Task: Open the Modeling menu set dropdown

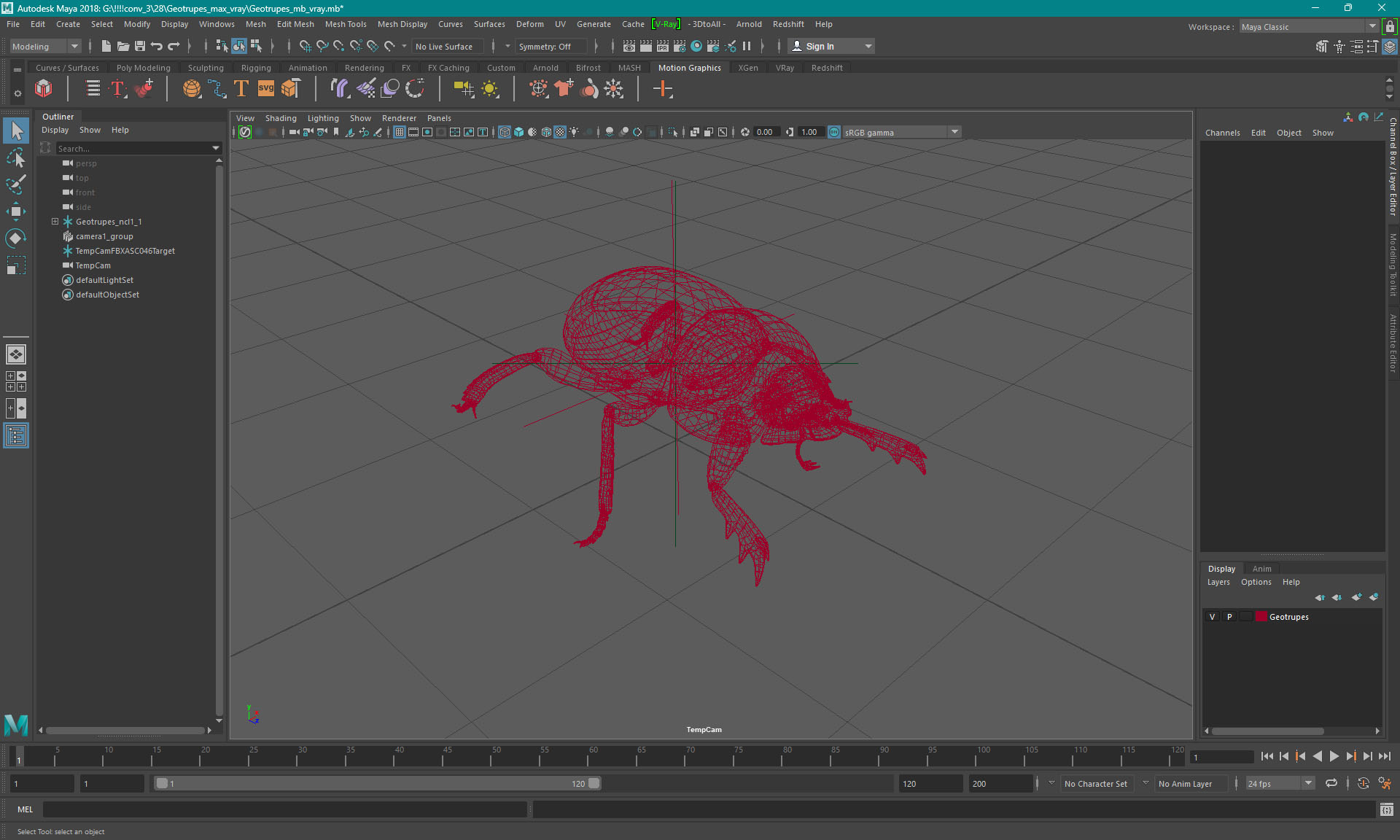Action: [45, 46]
